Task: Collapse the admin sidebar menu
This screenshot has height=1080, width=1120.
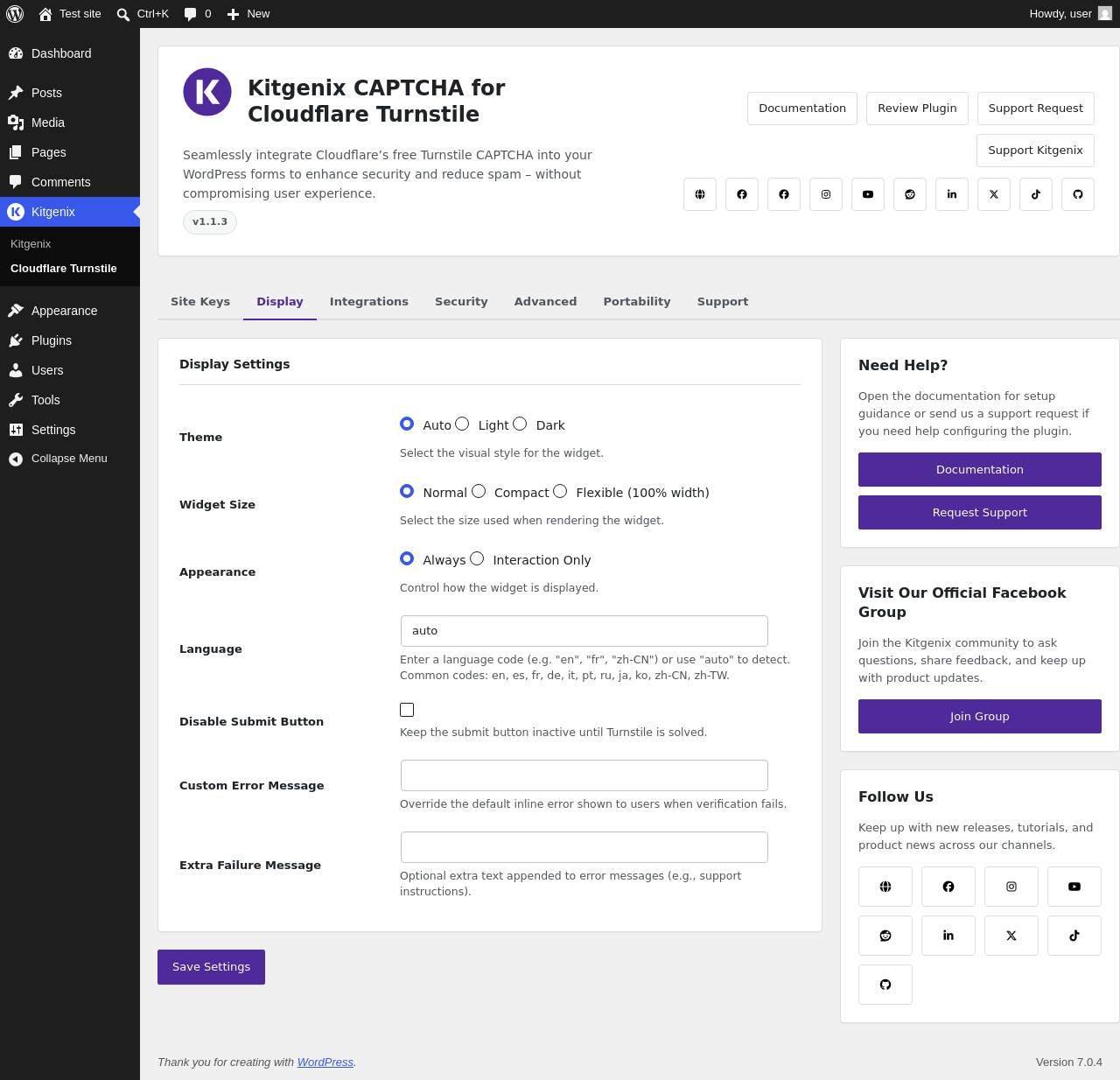Action: [x=70, y=459]
